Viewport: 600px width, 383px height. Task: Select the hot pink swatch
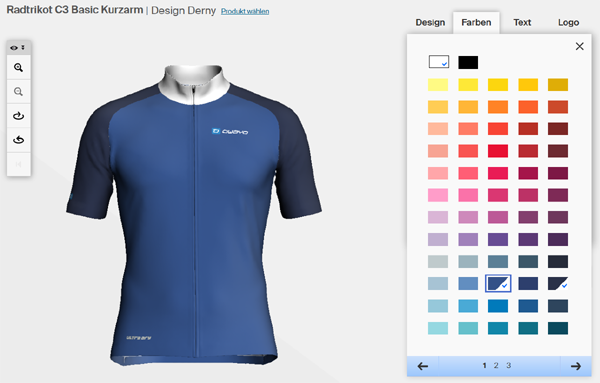click(468, 195)
